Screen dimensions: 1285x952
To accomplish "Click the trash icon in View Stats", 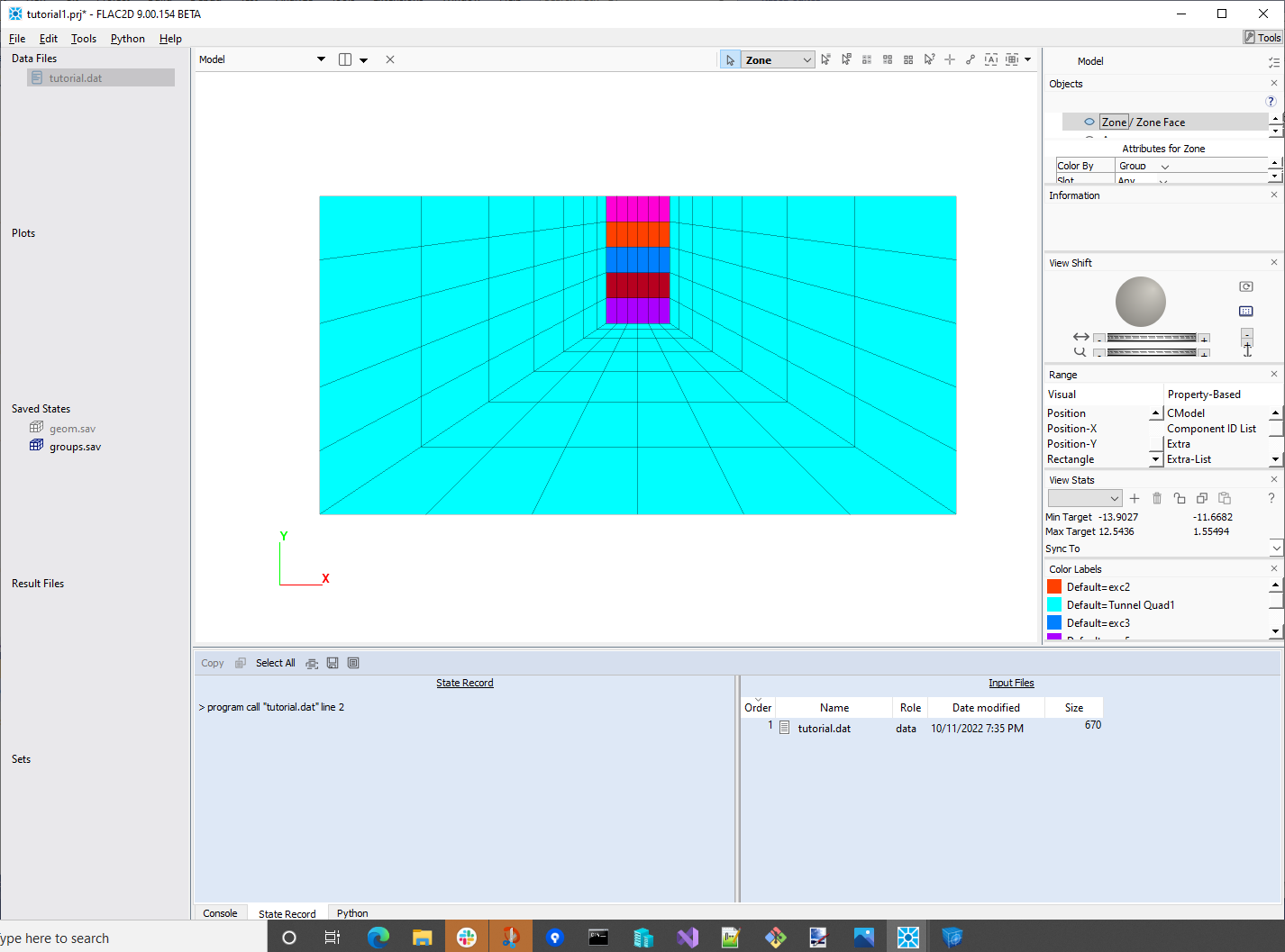I will coord(1157,498).
